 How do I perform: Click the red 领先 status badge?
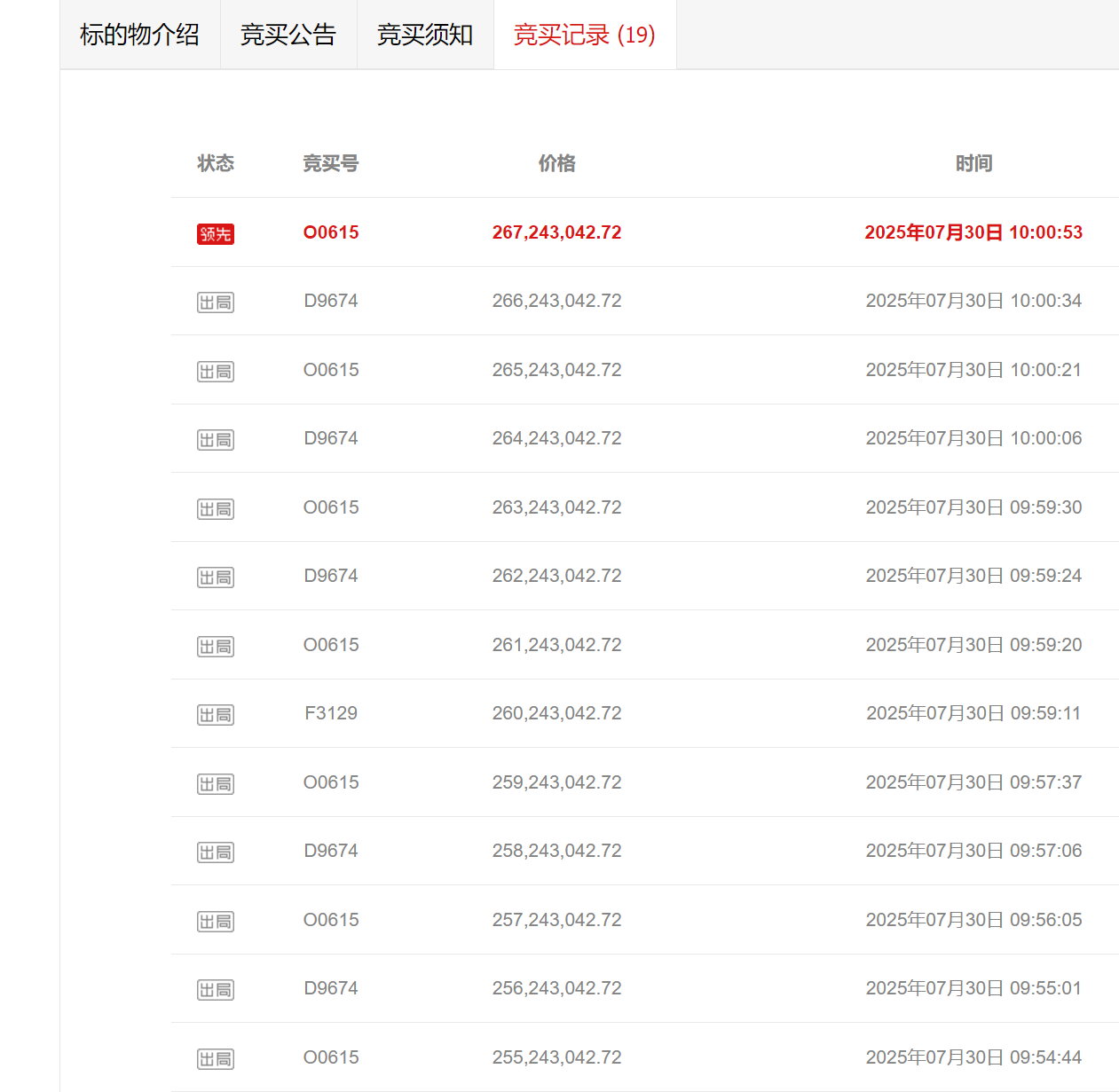coord(216,234)
